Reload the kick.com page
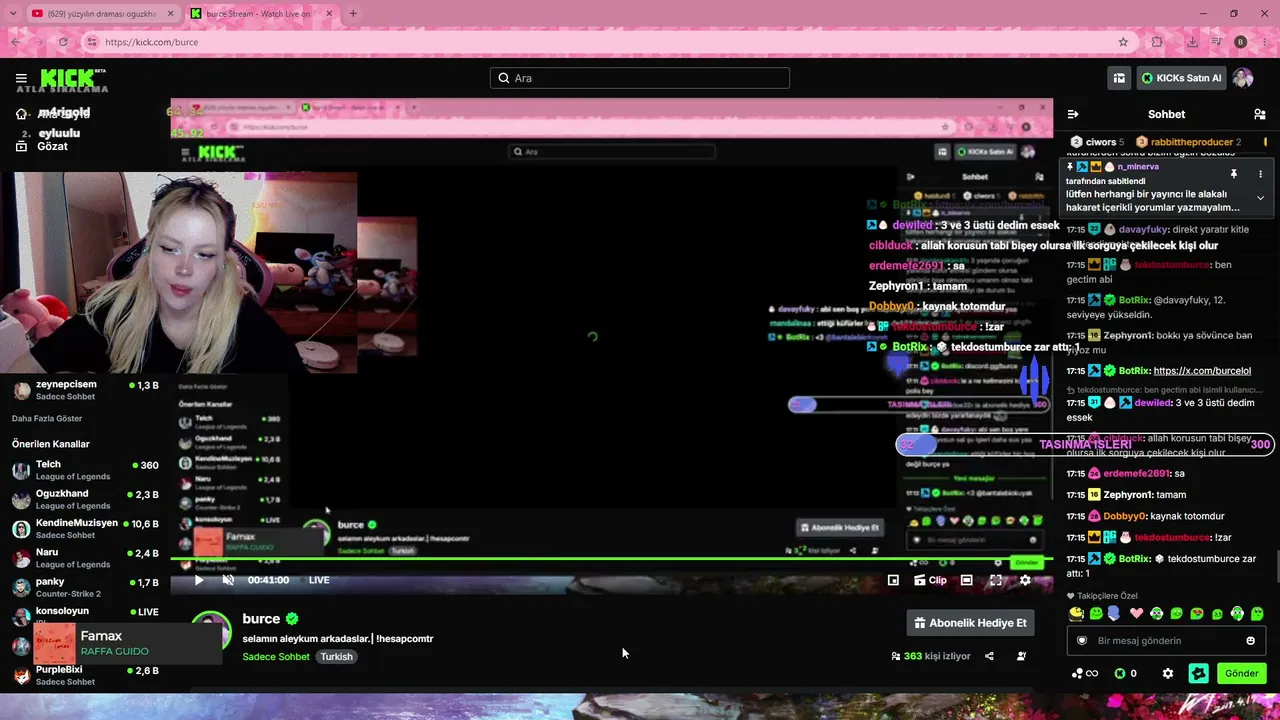The image size is (1280, 720). tap(63, 42)
